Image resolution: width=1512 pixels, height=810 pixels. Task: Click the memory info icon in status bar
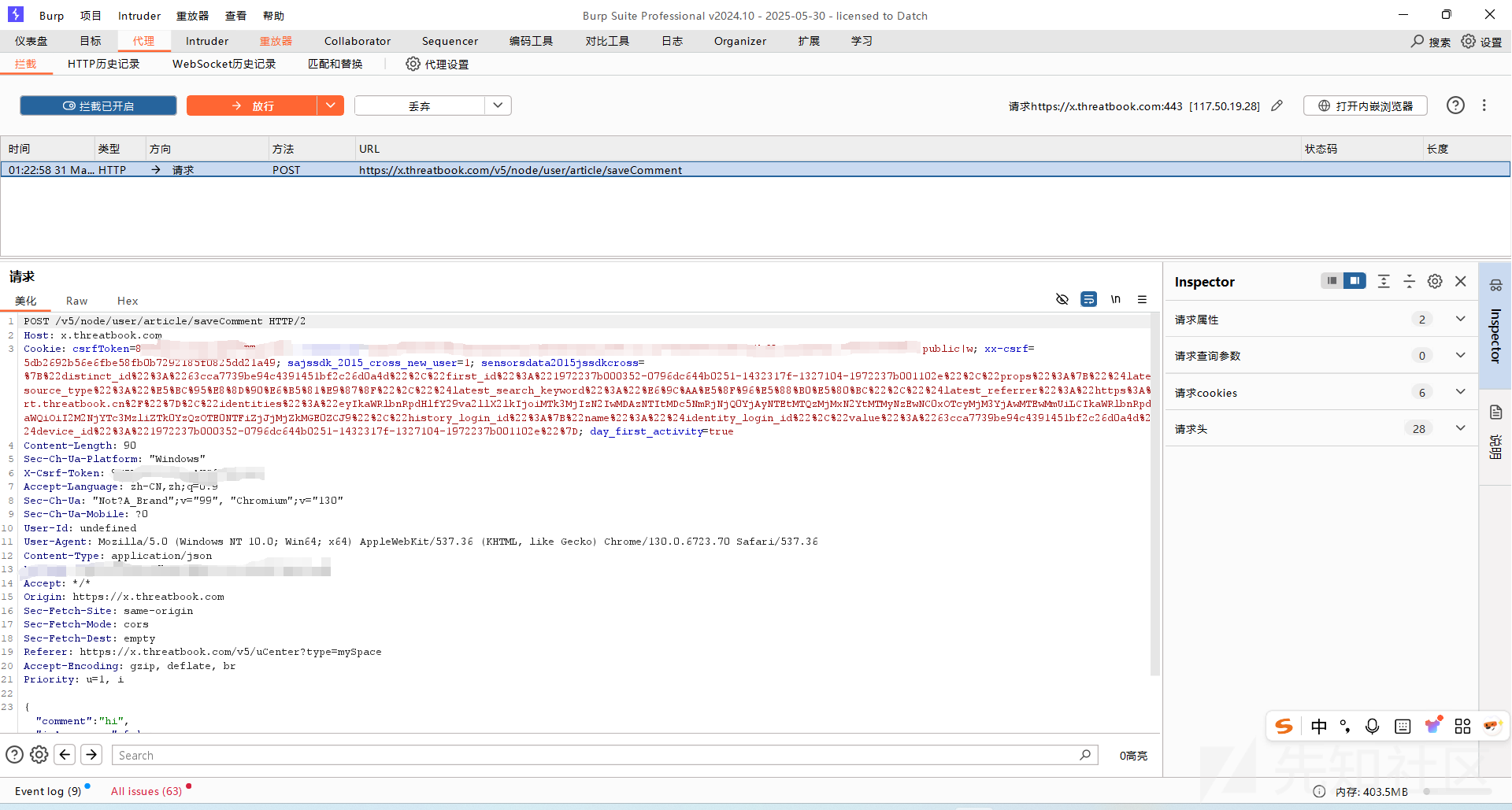click(x=1319, y=792)
